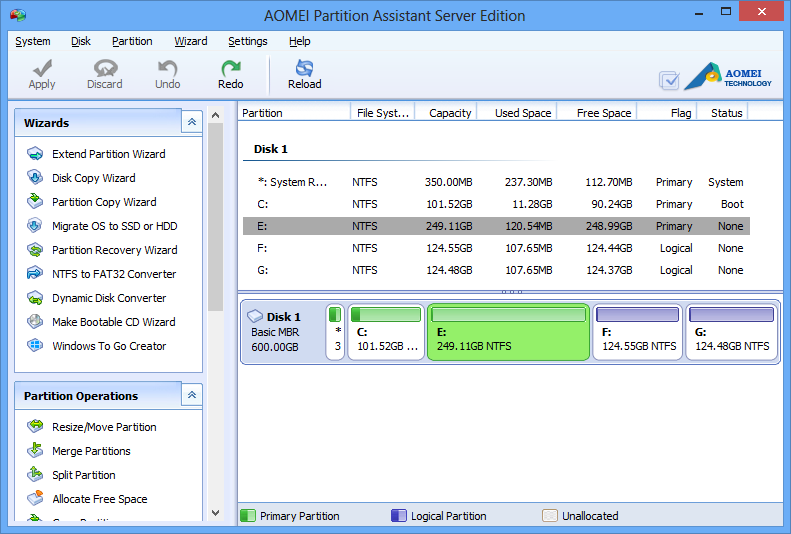Click the Used Space column header
The height and width of the screenshot is (534, 791).
517,113
